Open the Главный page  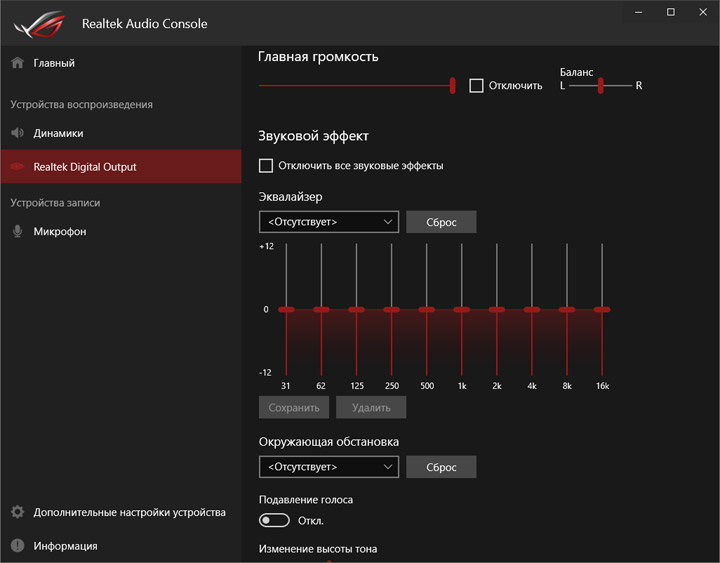coord(121,63)
